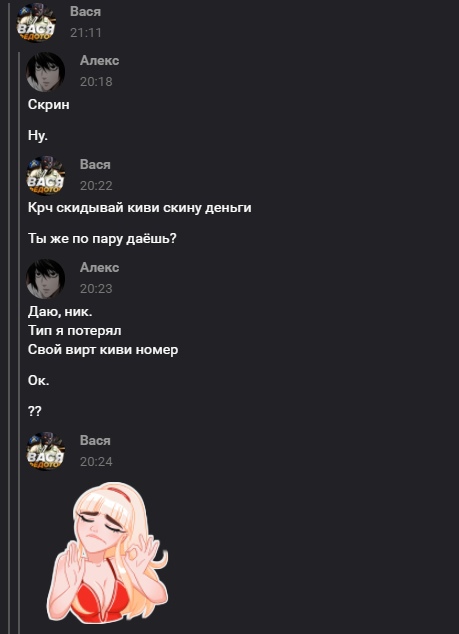
Task: Select the message 'Ну.'
Action: (x=38, y=135)
